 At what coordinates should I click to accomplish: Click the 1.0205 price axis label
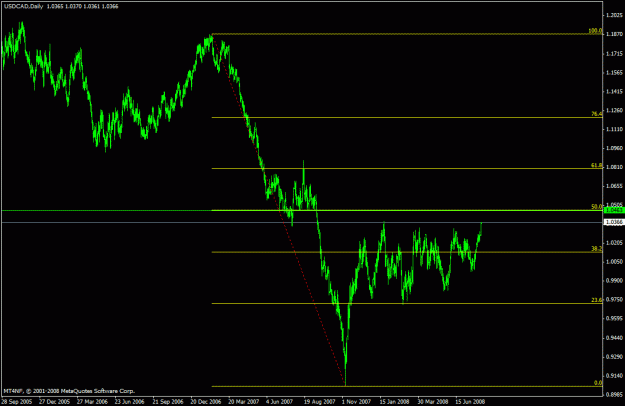(x=614, y=243)
